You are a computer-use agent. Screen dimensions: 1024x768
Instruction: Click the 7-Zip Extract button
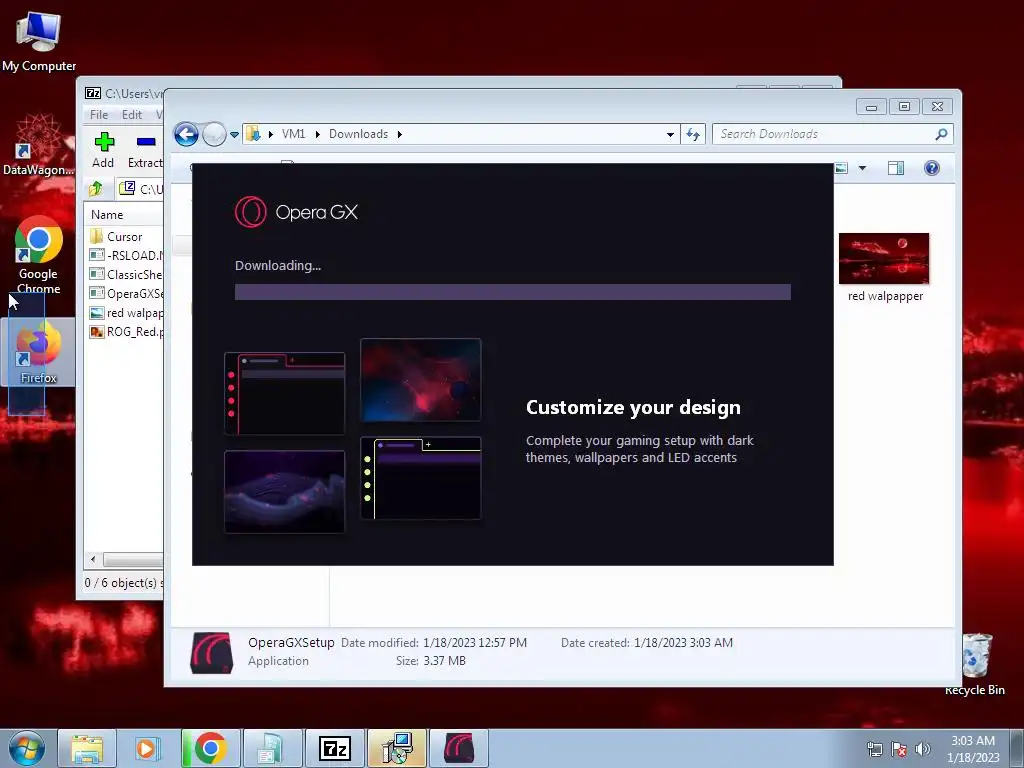pyautogui.click(x=145, y=150)
